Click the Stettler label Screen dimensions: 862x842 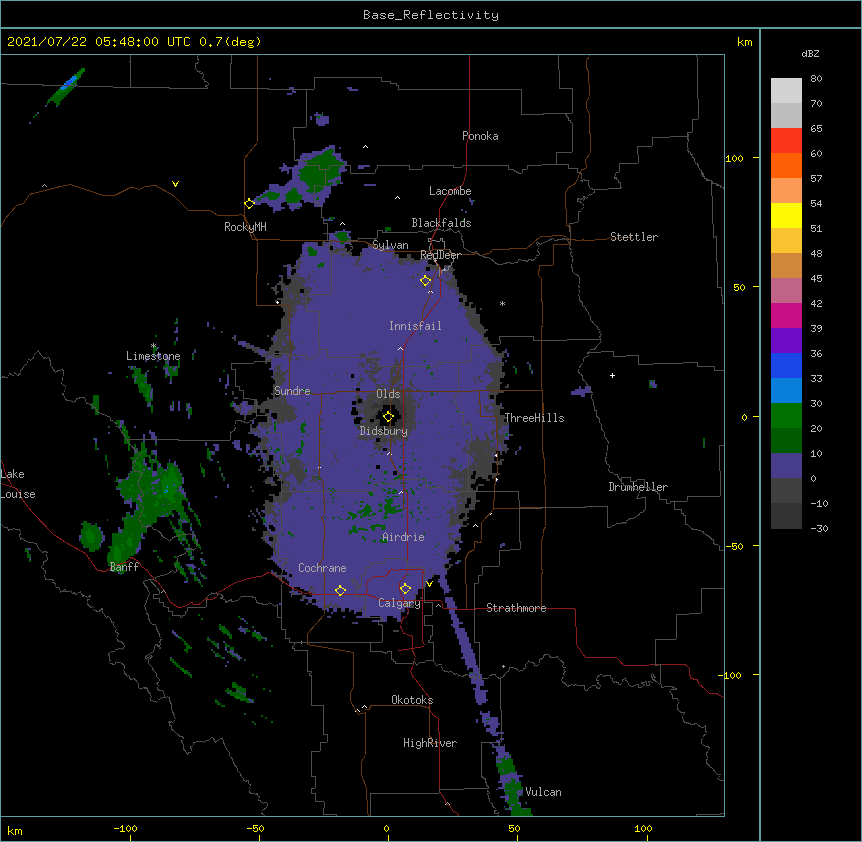coord(634,237)
